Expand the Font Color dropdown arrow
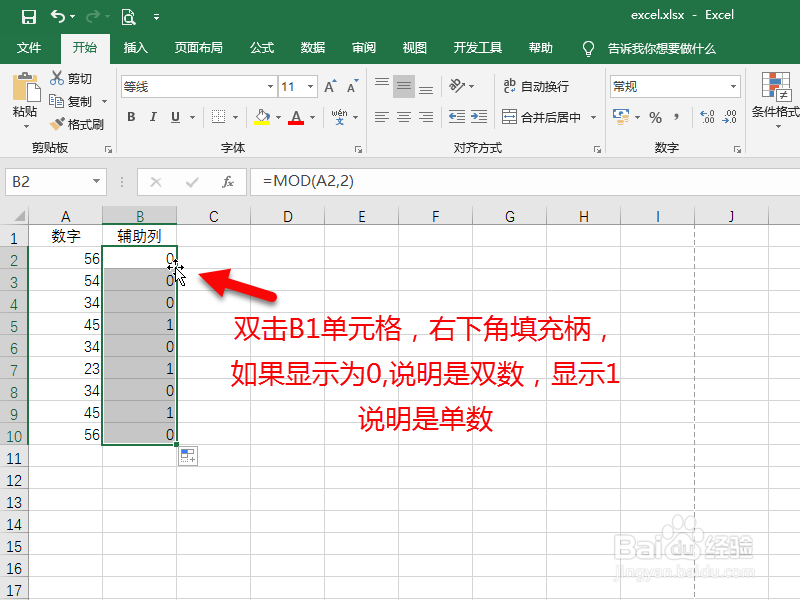Viewport: 800px width, 600px height. tap(313, 117)
